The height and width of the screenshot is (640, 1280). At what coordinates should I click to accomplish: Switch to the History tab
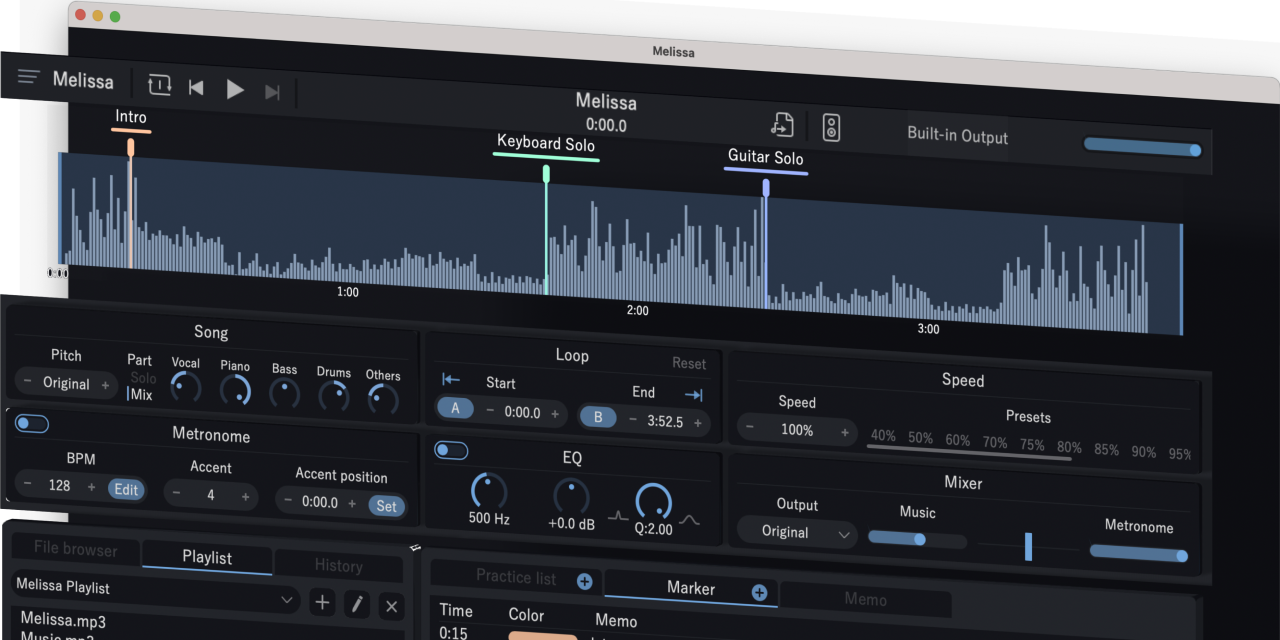coord(338,566)
